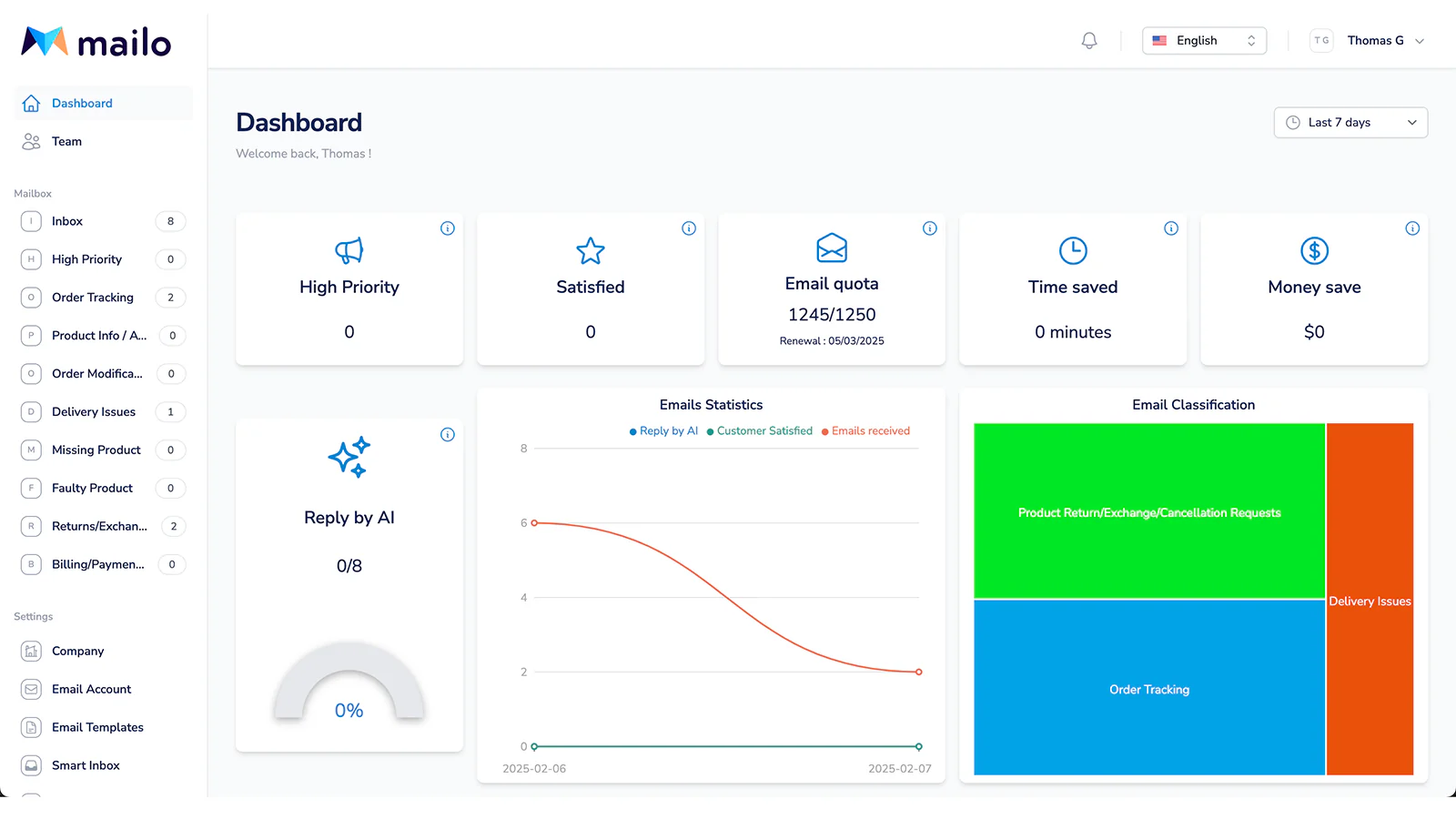
Task: Toggle Emails received legend series
Action: pyautogui.click(x=865, y=431)
